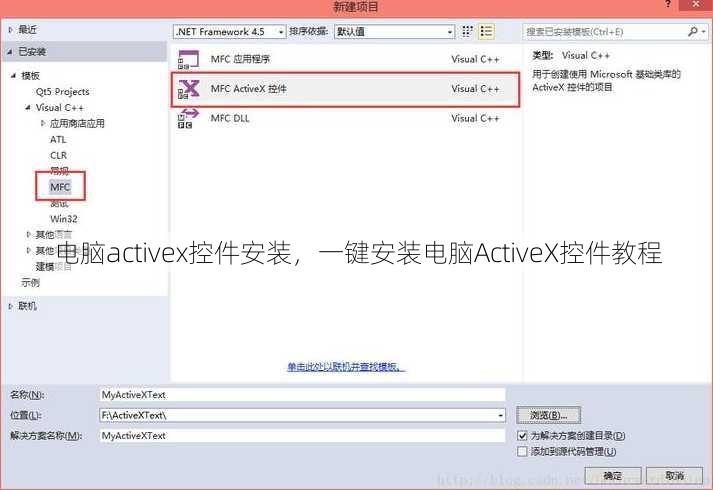Collapse the Visual C++ tree node
713x490 pixels.
click(x=28, y=108)
